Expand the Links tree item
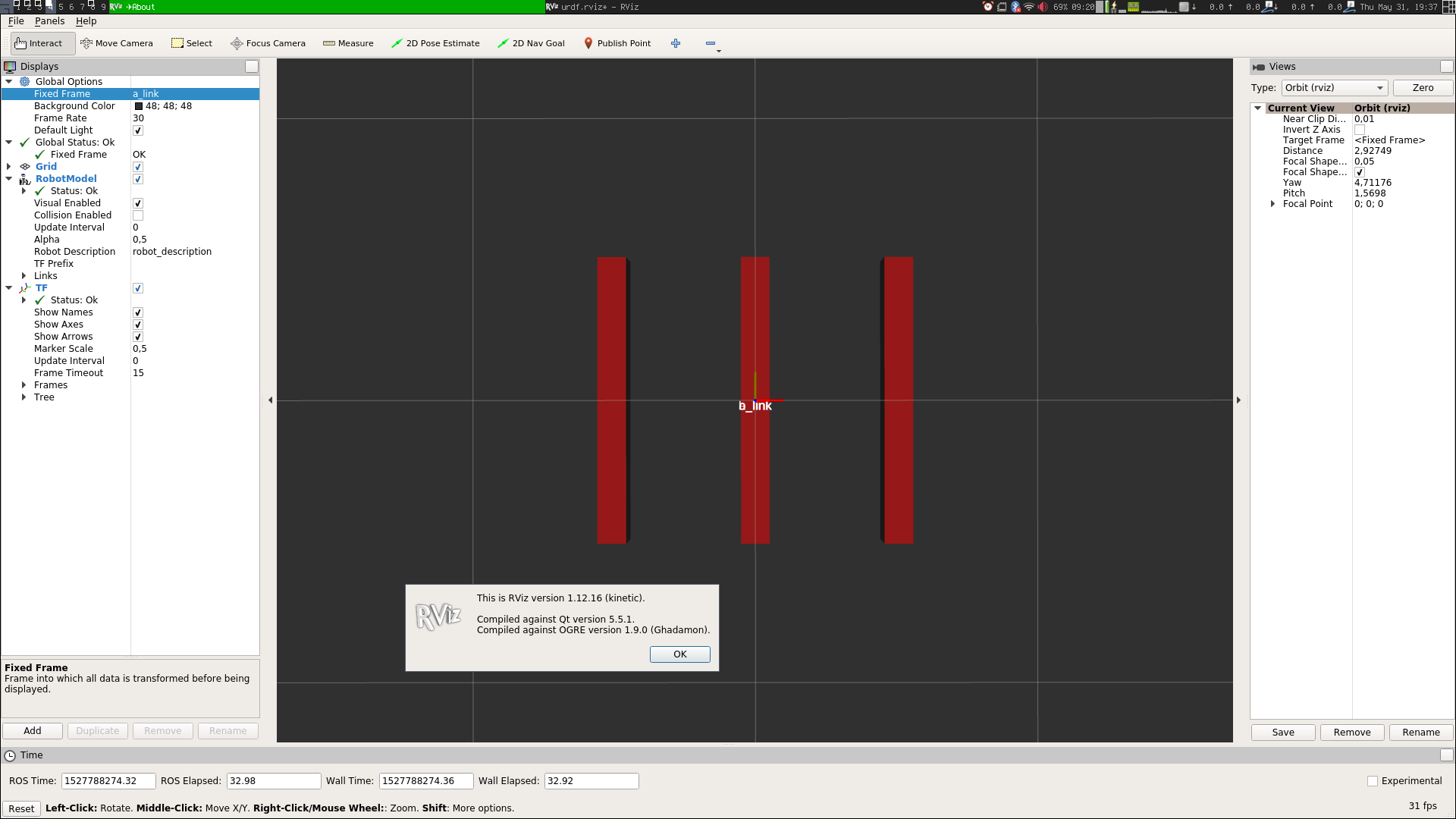This screenshot has width=1456, height=819. point(24,276)
